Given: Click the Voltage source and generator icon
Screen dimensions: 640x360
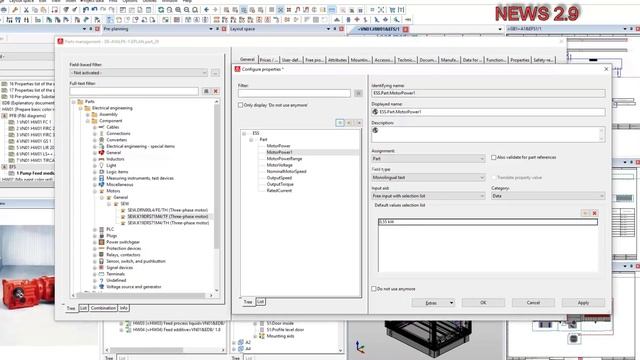Looking at the screenshot, I should point(102,287).
